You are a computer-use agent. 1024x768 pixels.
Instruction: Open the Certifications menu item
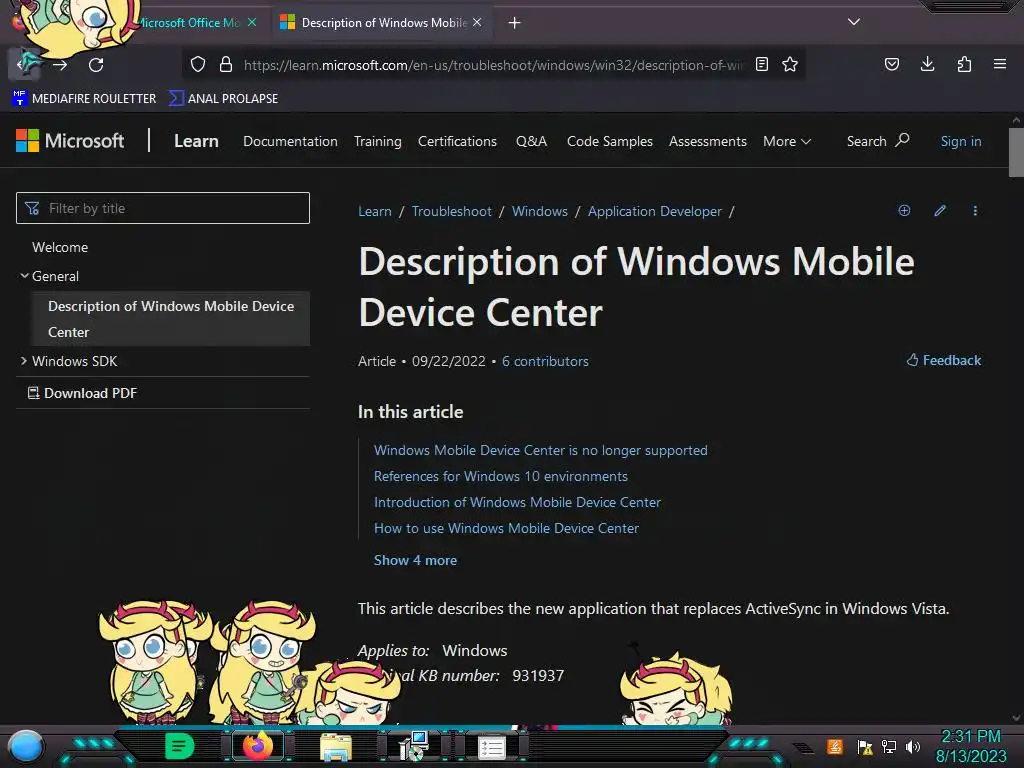point(457,141)
